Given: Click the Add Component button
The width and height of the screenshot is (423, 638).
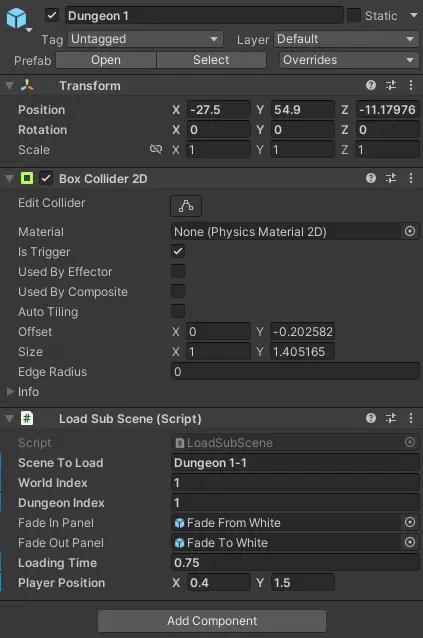Looking at the screenshot, I should pos(212,621).
